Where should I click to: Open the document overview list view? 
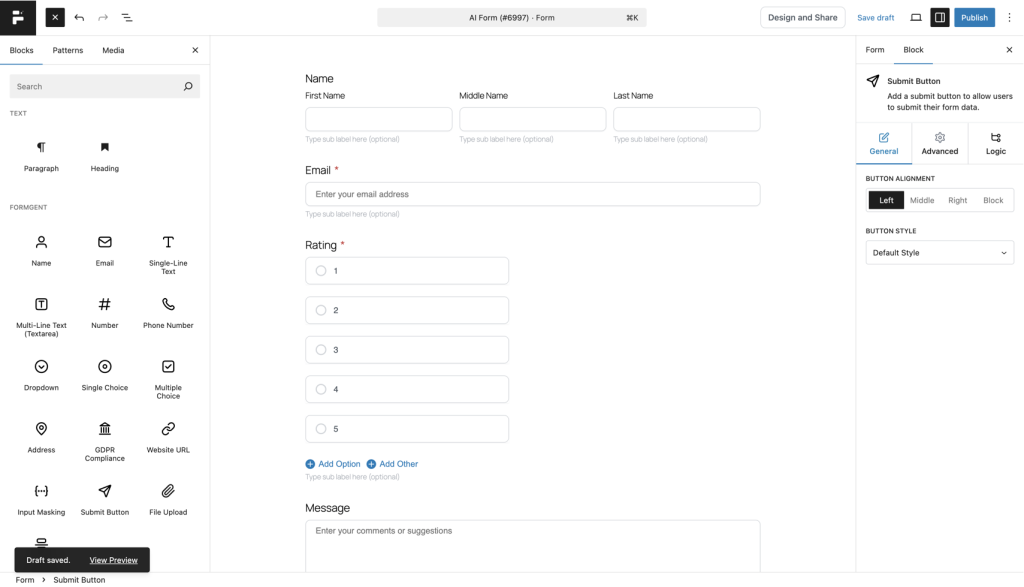pyautogui.click(x=127, y=18)
